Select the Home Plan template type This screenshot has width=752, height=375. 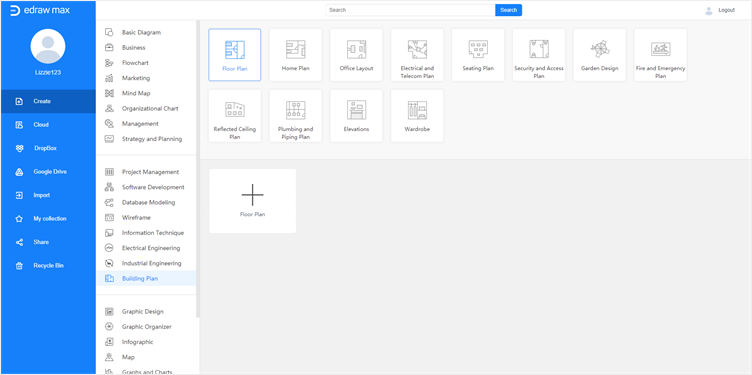[295, 55]
